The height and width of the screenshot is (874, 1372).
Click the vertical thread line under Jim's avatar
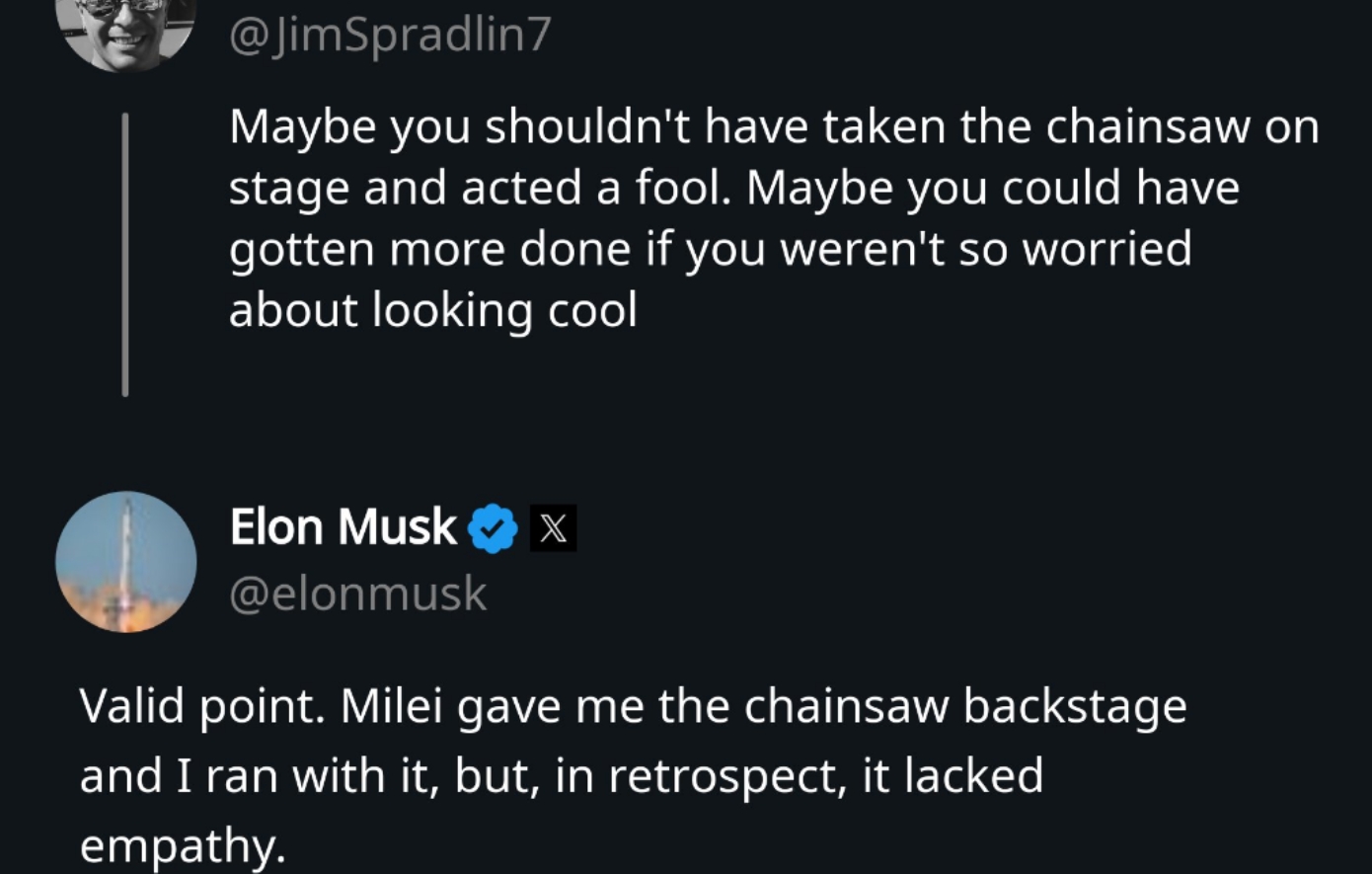[x=125, y=255]
